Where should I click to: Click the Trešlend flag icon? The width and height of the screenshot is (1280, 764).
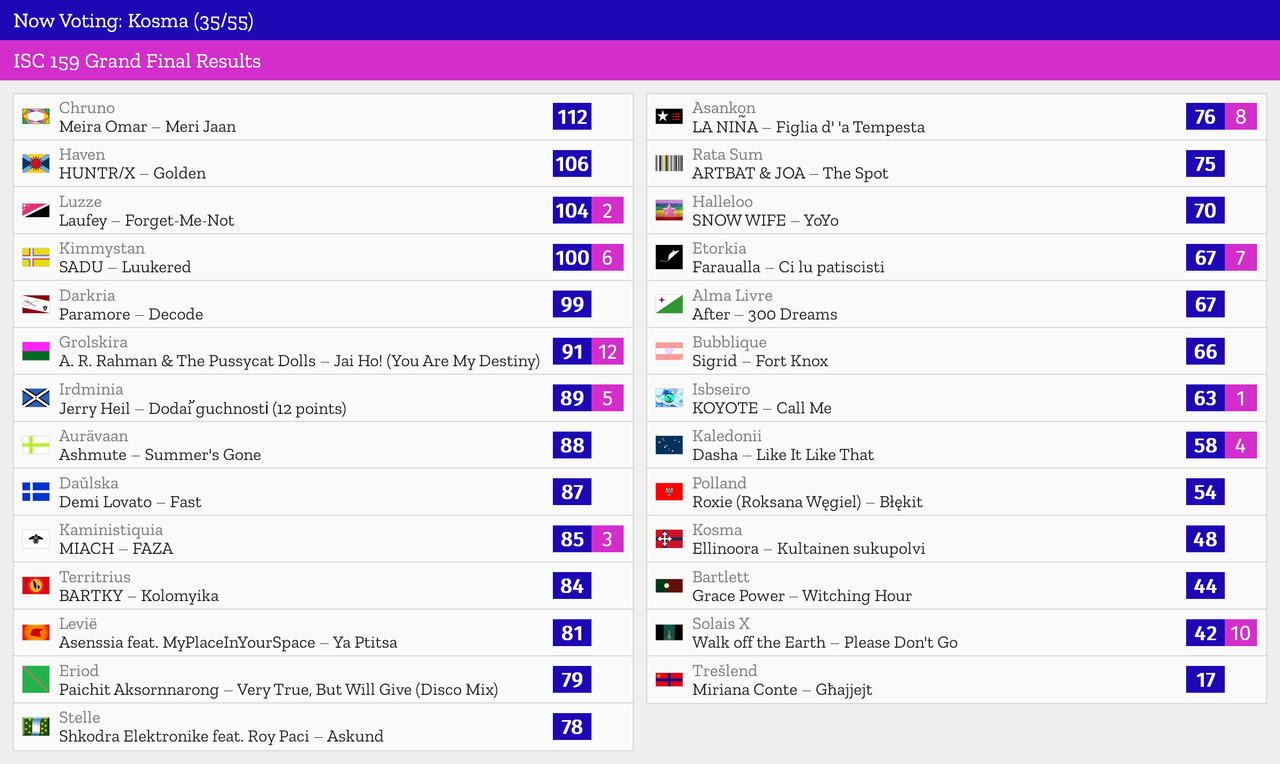(669, 680)
